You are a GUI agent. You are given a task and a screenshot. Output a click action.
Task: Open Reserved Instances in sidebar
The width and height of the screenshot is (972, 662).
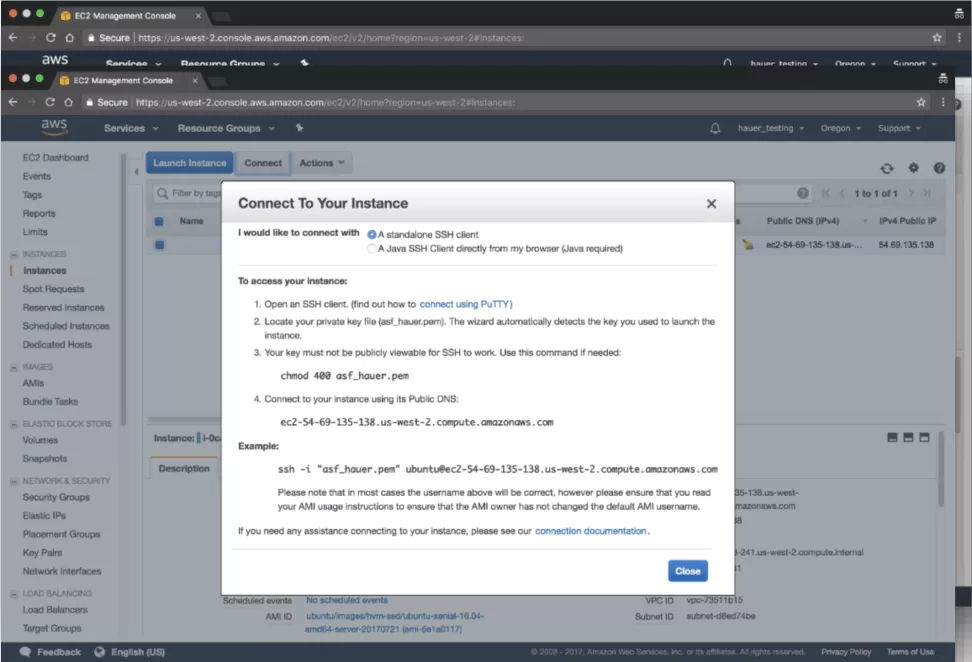(63, 307)
